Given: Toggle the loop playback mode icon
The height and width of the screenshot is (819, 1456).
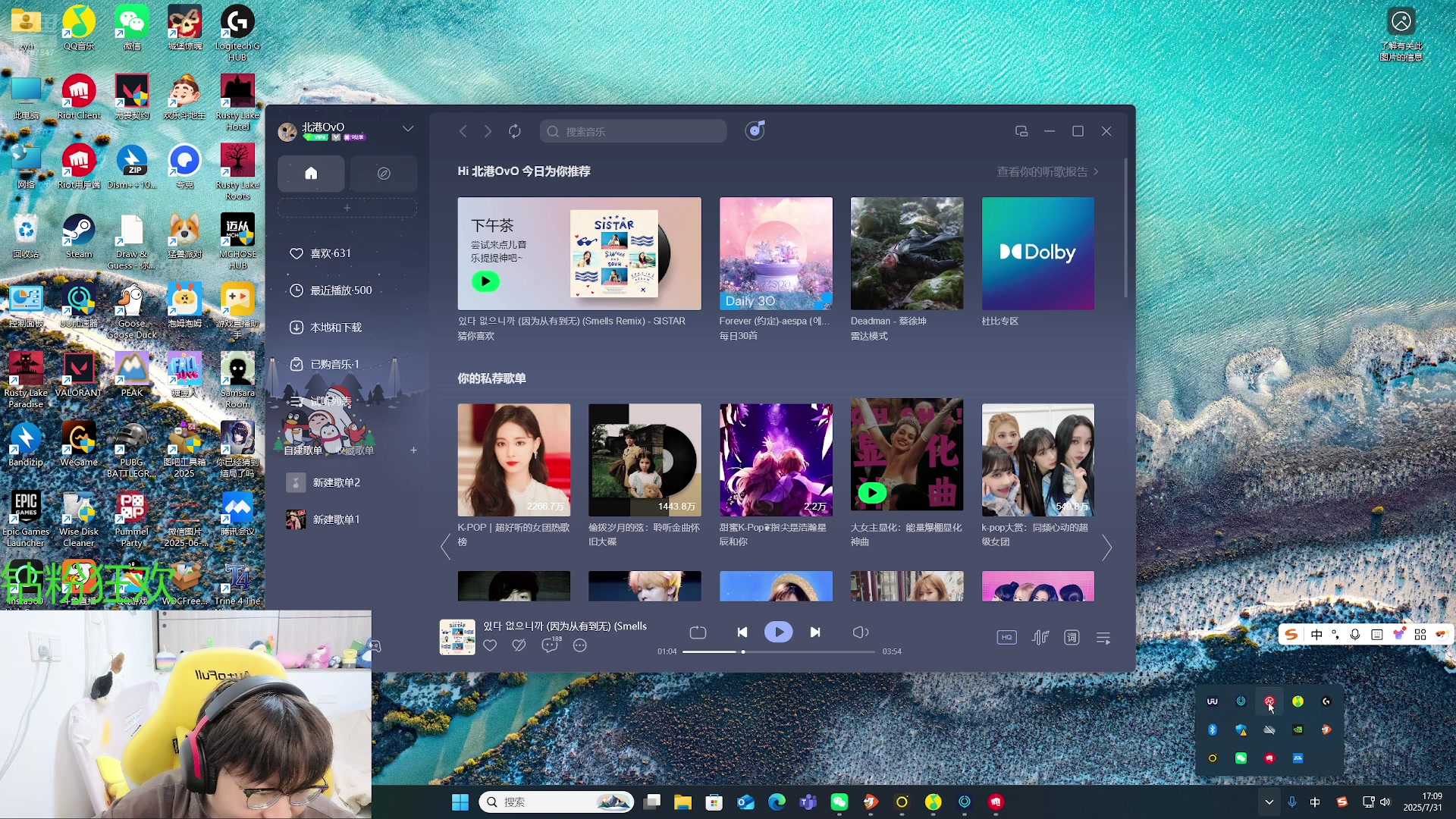Looking at the screenshot, I should 698,632.
